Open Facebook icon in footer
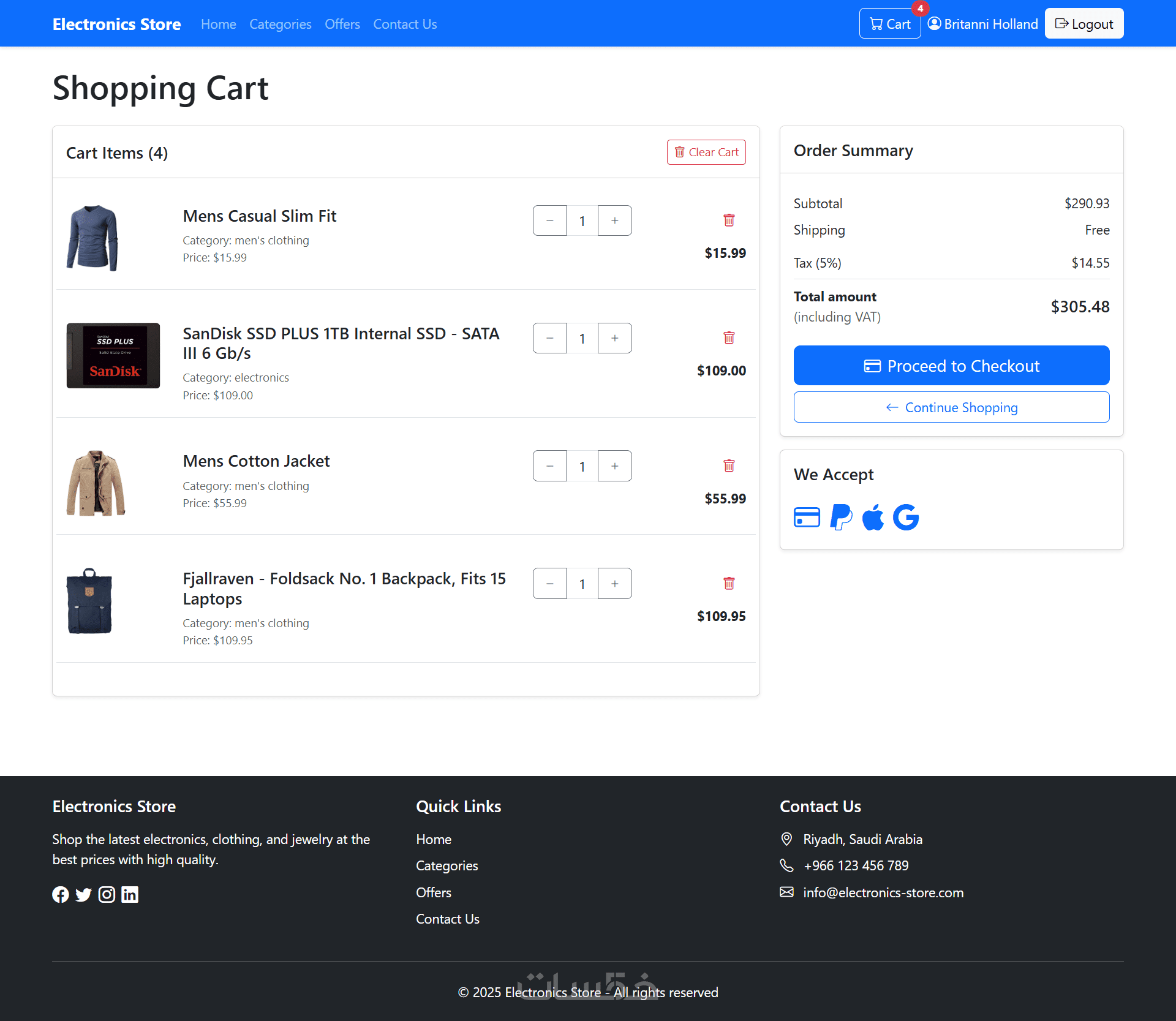 click(60, 895)
